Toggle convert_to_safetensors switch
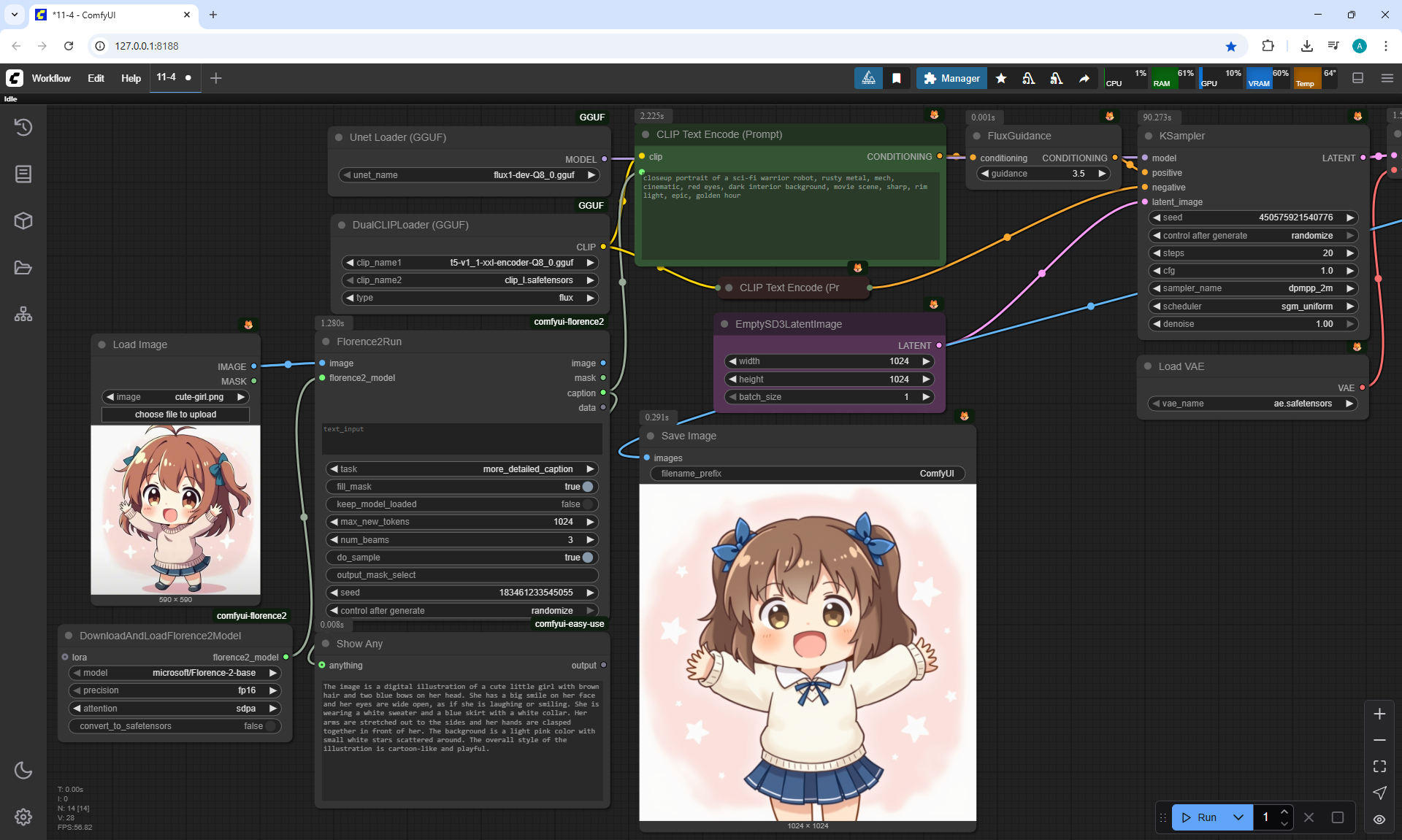 click(270, 726)
